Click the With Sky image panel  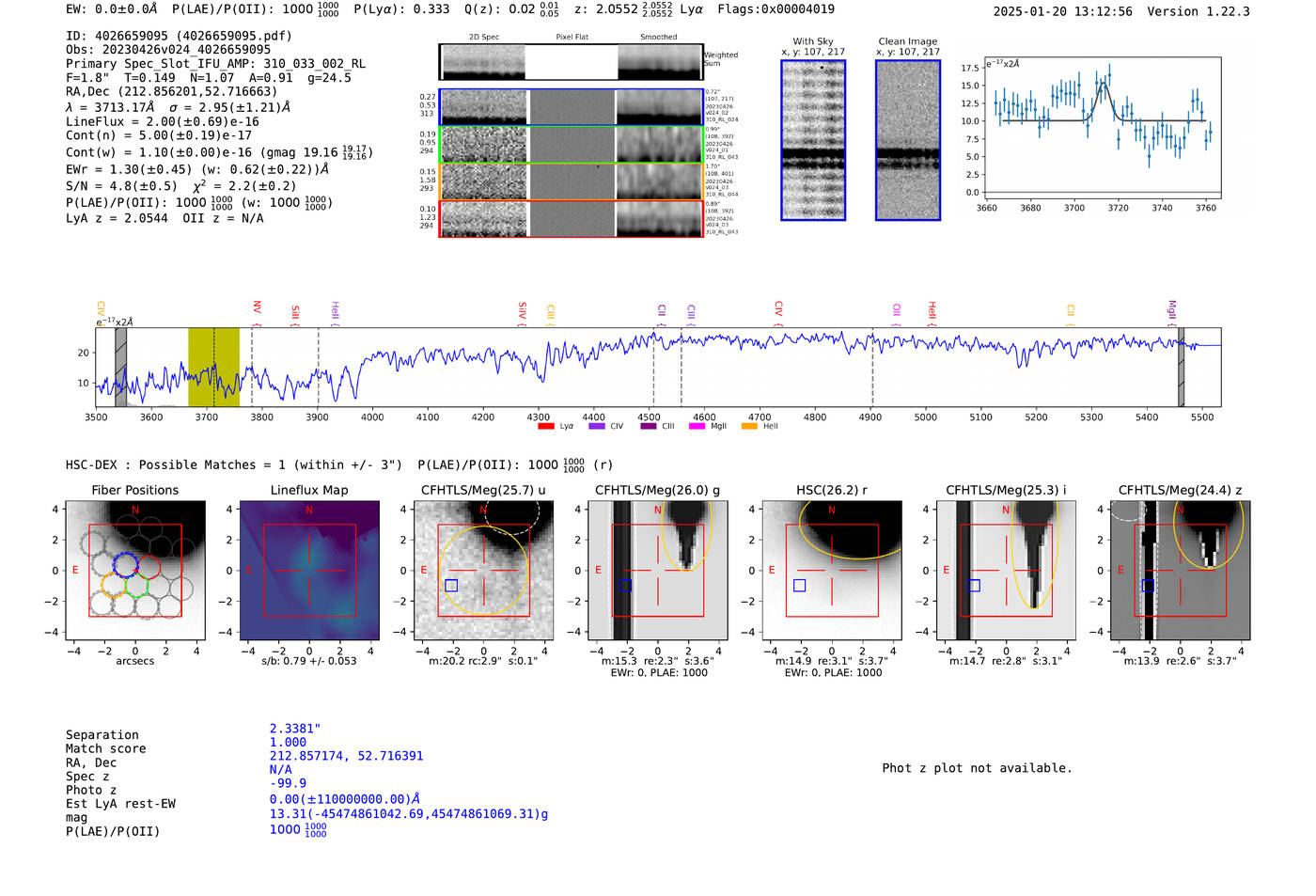(813, 140)
